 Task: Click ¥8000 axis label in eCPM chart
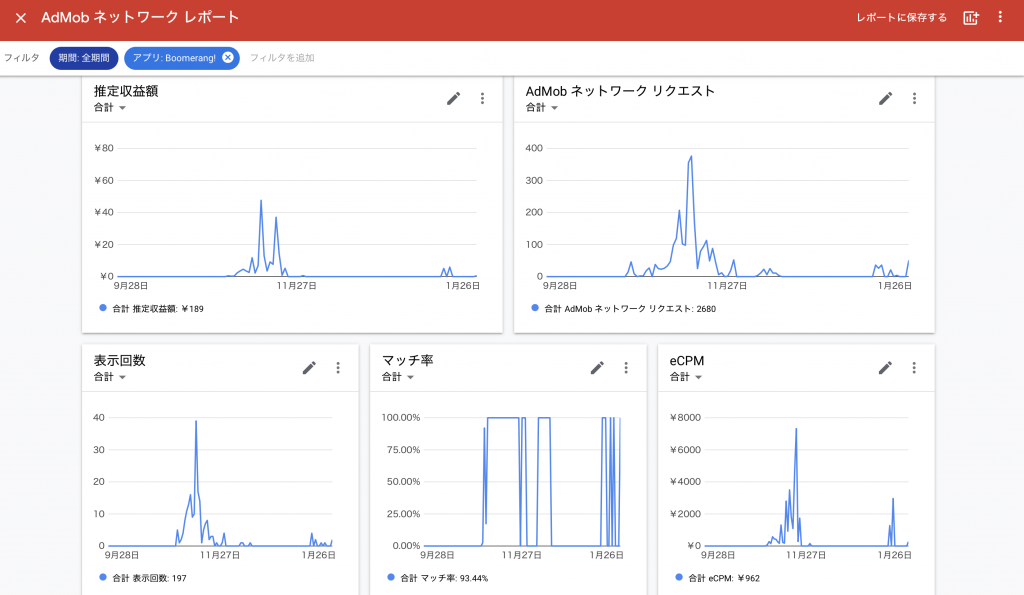tap(685, 417)
